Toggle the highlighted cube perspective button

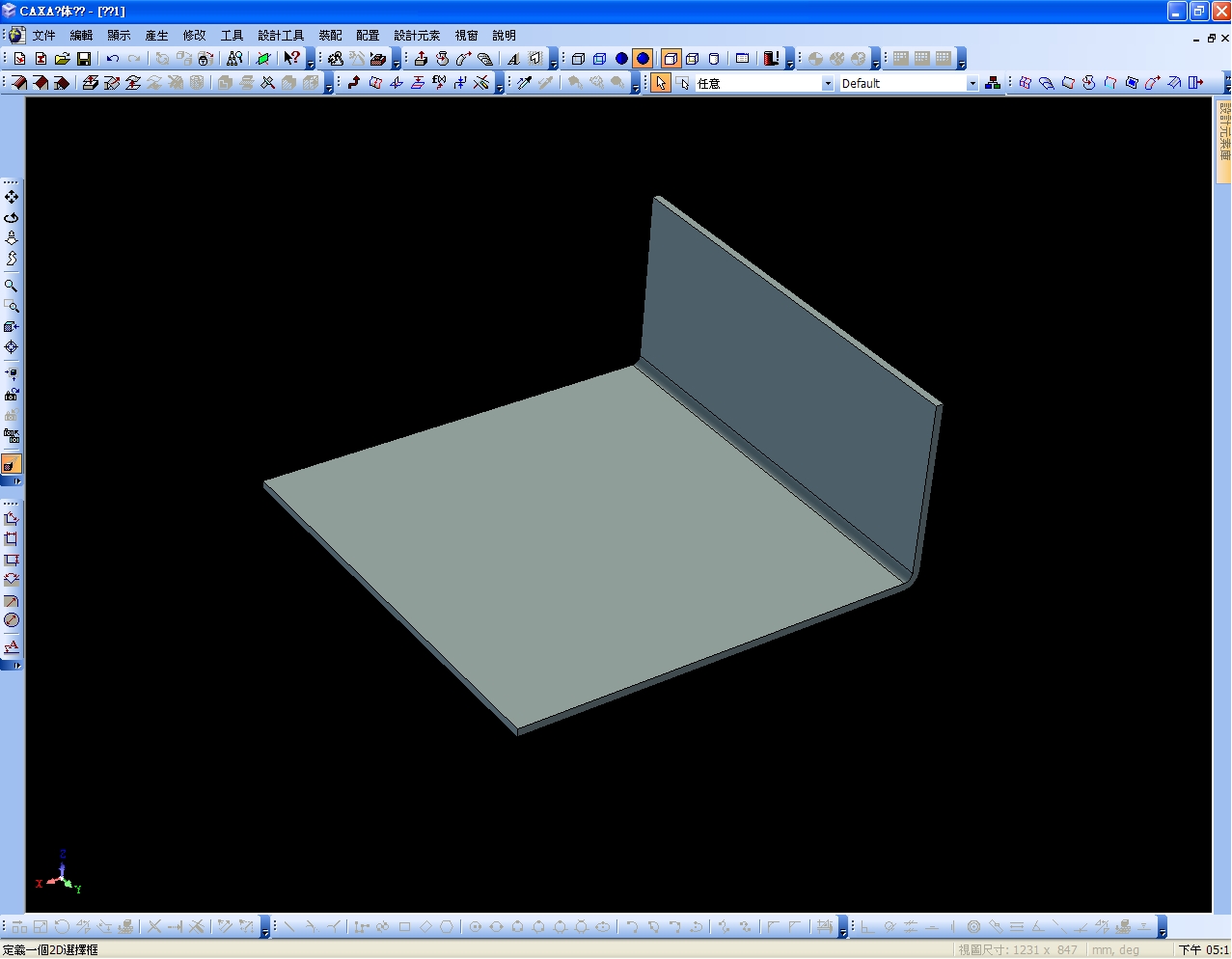point(671,59)
